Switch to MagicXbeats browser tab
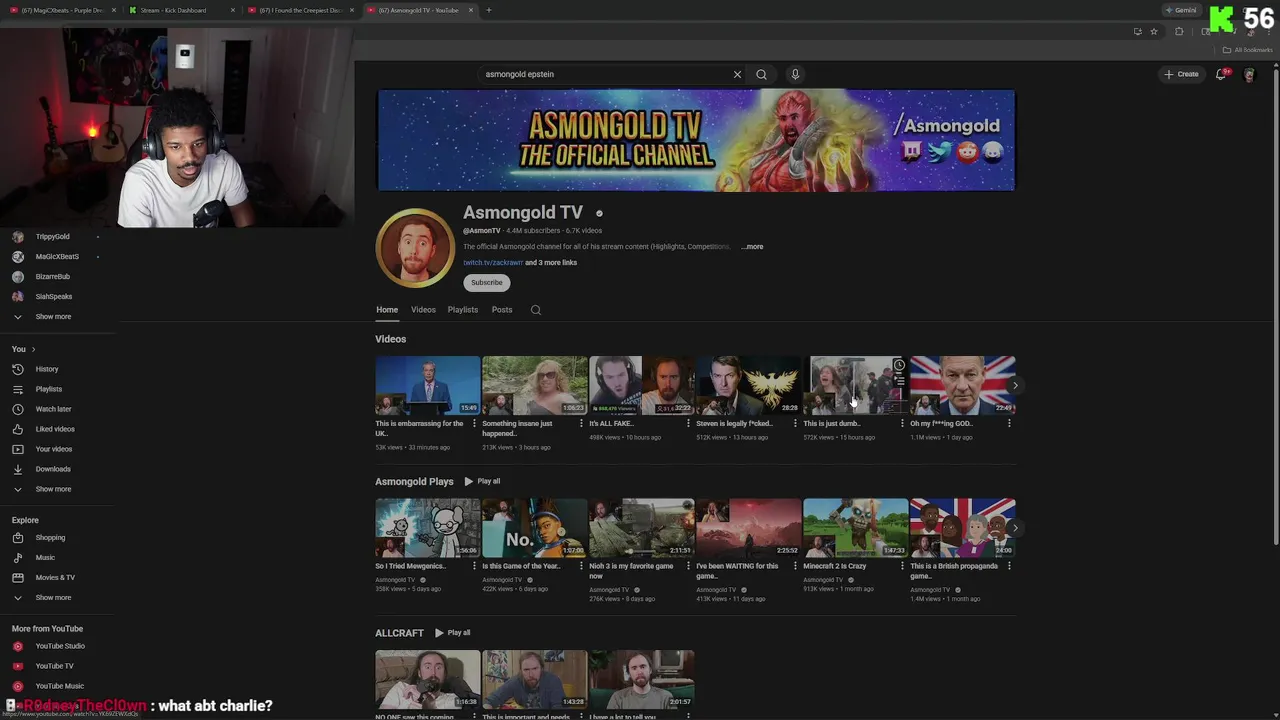The height and width of the screenshot is (720, 1280). coord(61,10)
